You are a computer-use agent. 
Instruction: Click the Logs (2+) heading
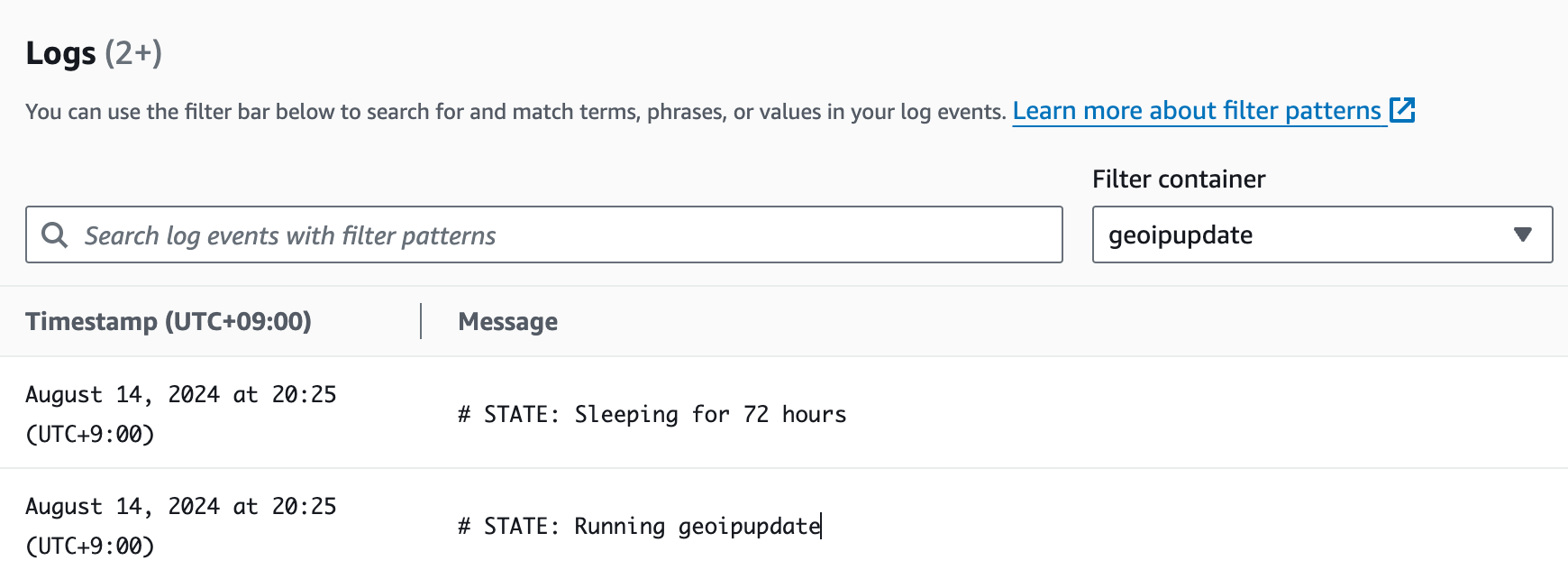pyautogui.click(x=94, y=53)
